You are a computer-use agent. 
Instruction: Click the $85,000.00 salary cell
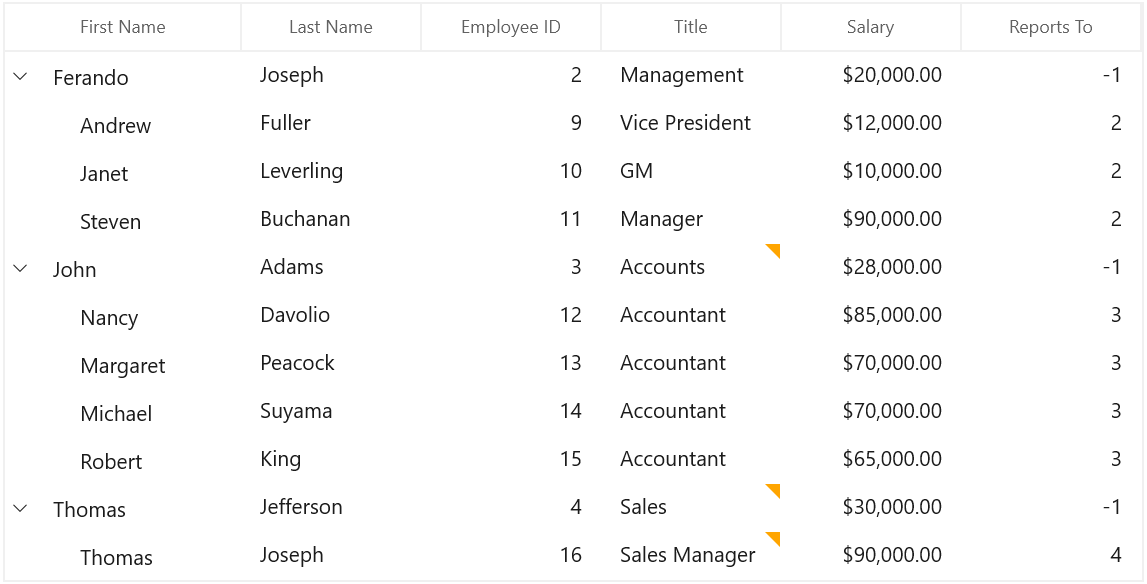[870, 315]
